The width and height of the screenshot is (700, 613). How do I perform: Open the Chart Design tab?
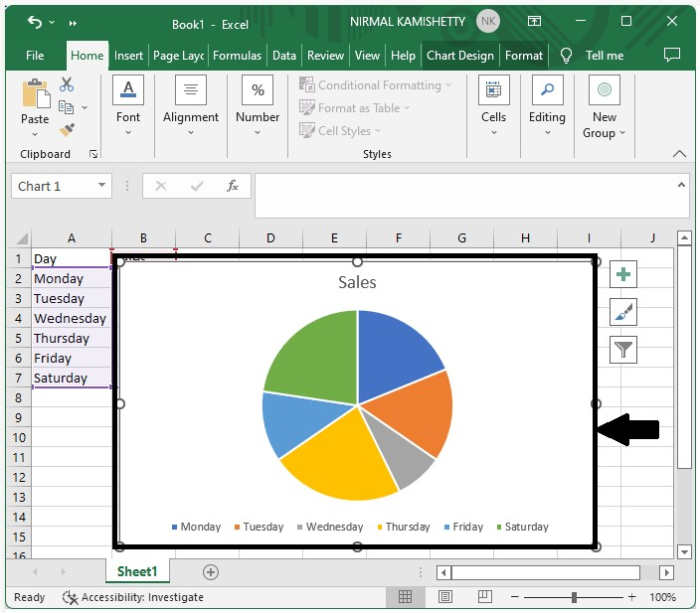pyautogui.click(x=460, y=55)
